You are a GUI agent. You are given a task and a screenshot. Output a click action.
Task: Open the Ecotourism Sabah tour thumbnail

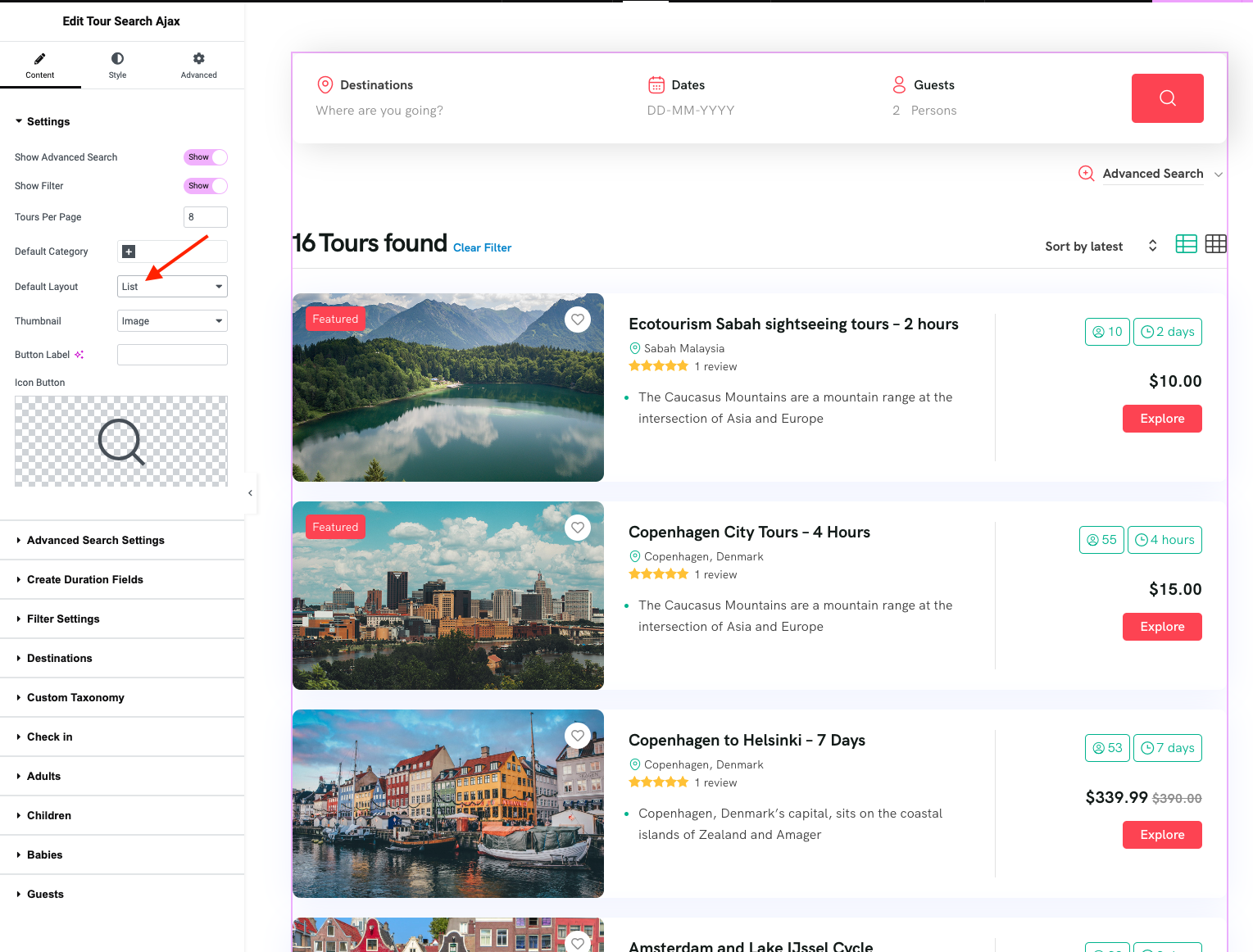[448, 388]
